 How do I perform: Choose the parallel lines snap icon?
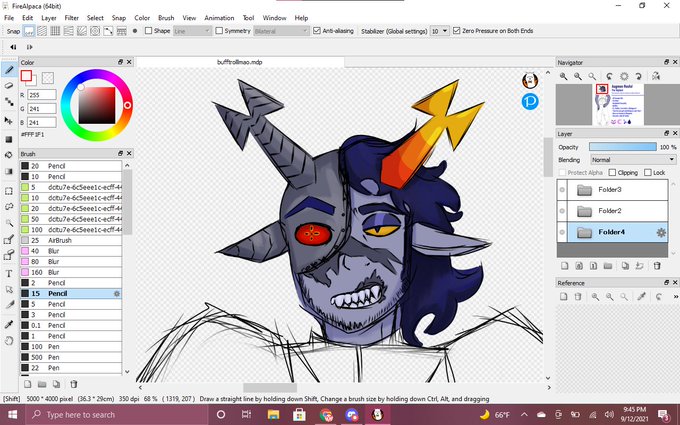tap(42, 31)
